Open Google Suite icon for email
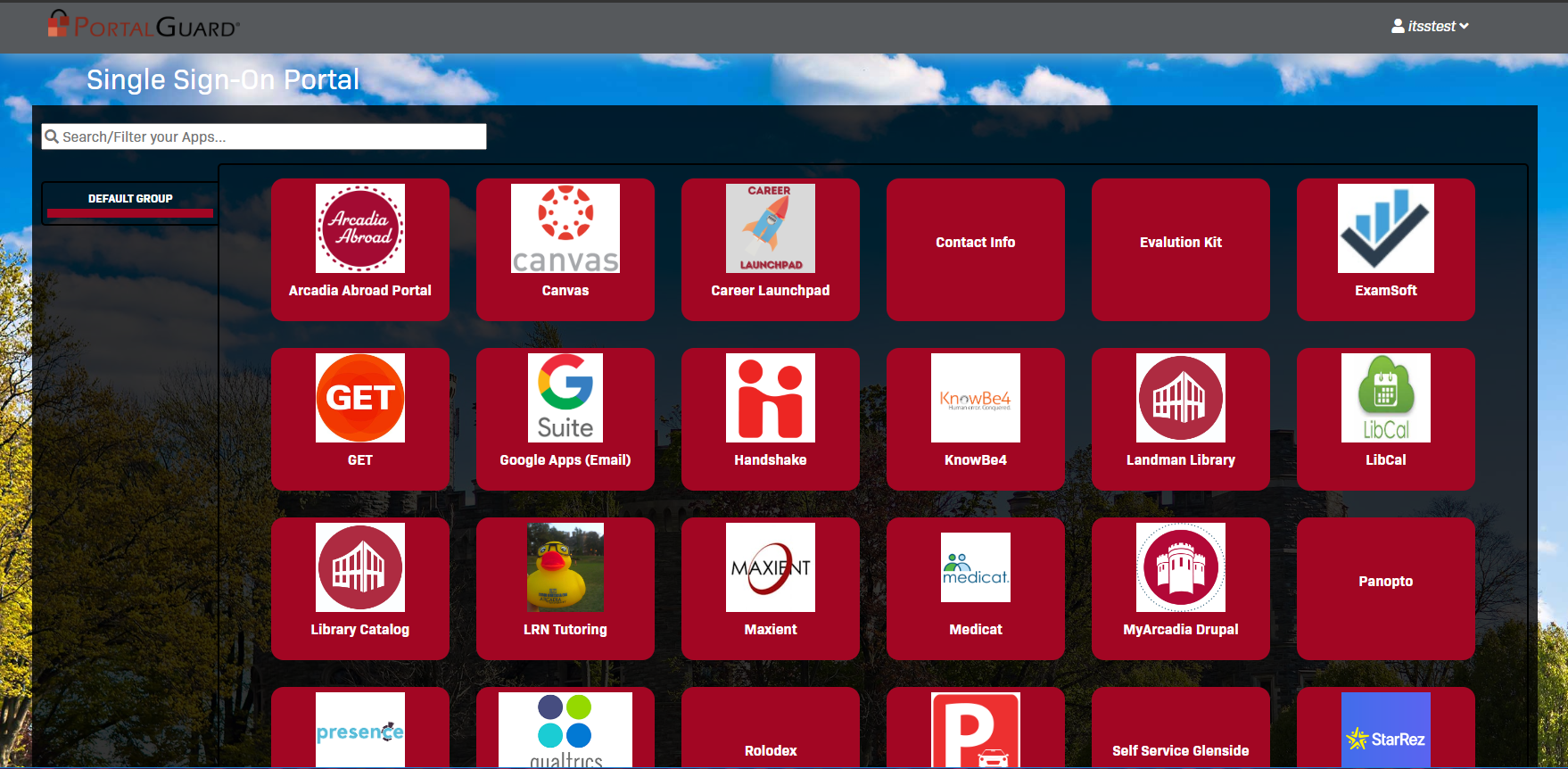This screenshot has width=1568, height=769. 565,398
